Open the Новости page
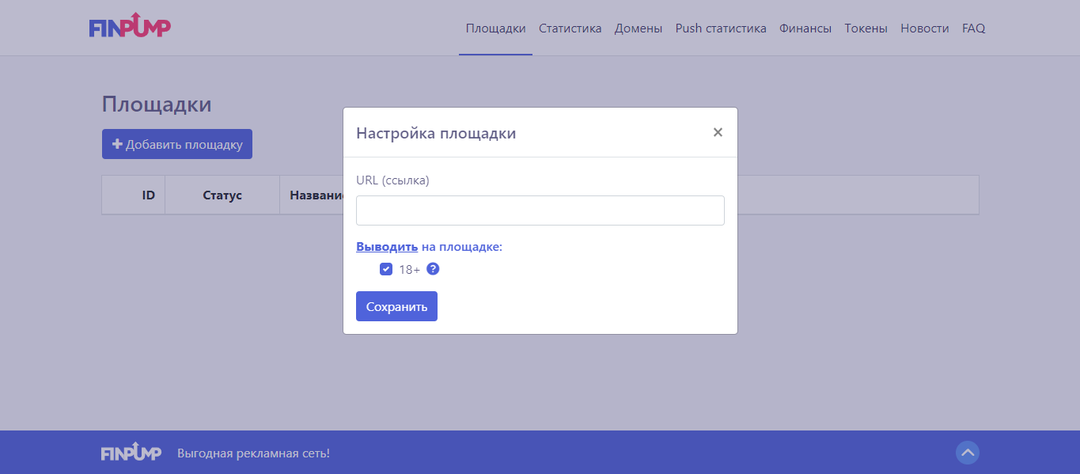The height and width of the screenshot is (474, 1080). coord(924,28)
